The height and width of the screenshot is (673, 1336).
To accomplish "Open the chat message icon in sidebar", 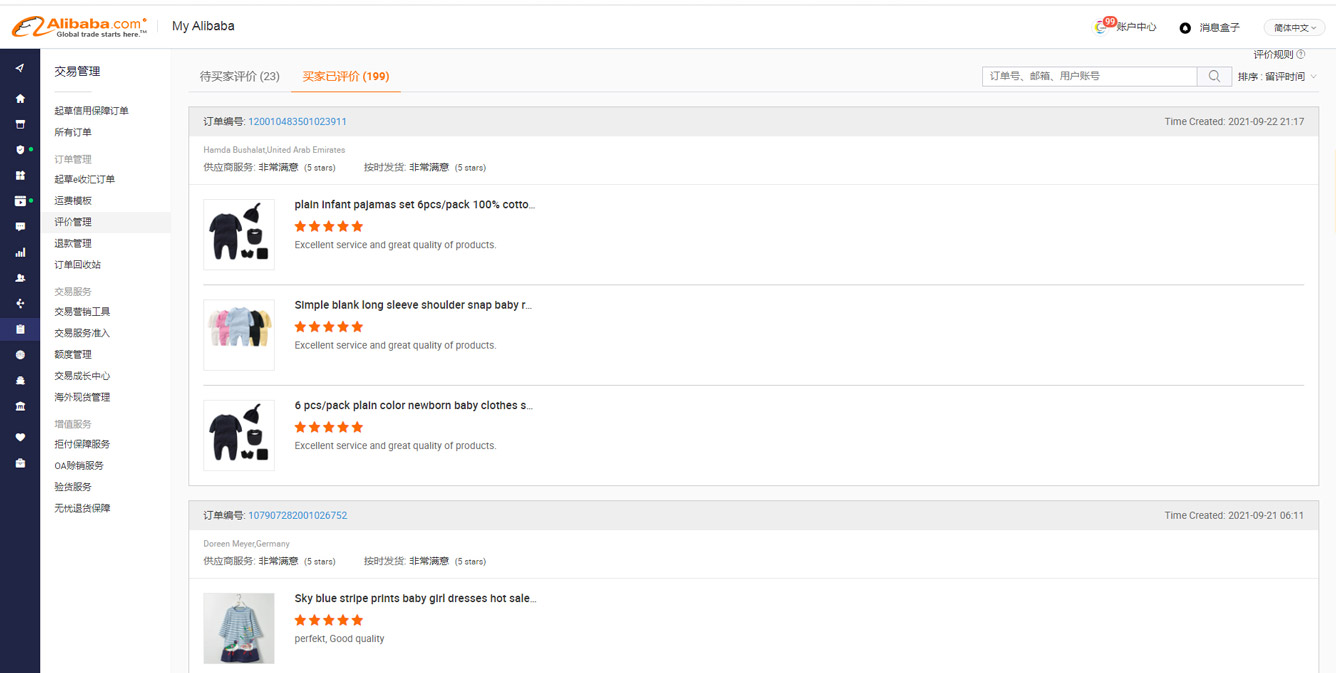I will pyautogui.click(x=20, y=227).
